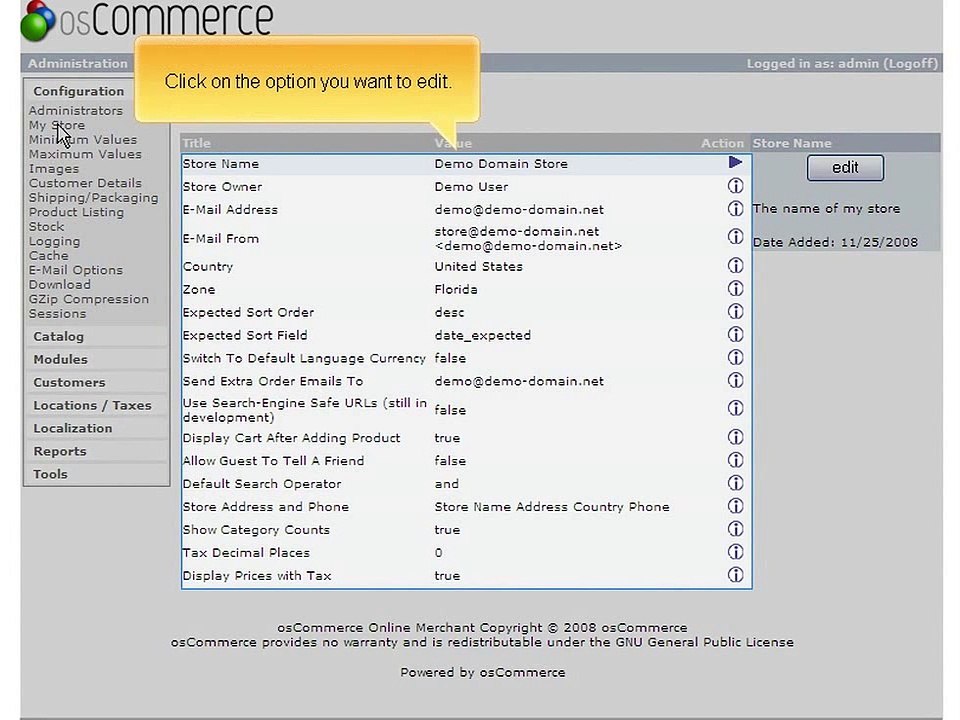Click the edit button for Store Name
960x720 pixels.
[845, 168]
